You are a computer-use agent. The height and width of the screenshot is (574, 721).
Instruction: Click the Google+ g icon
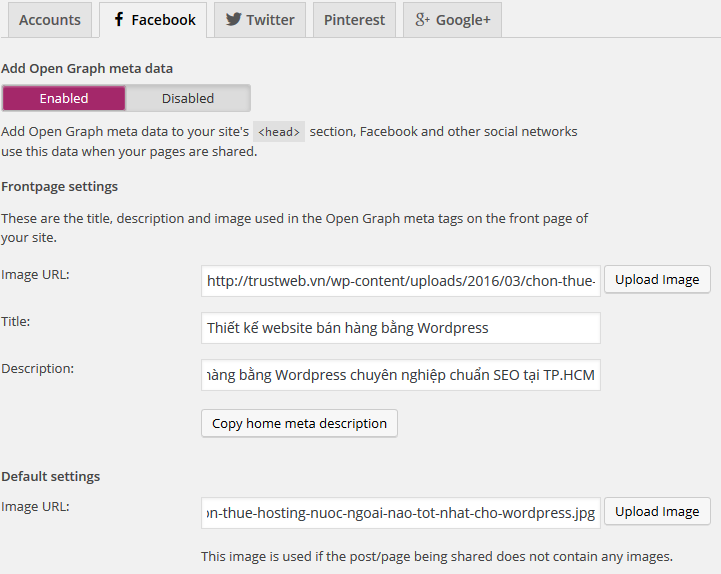click(x=422, y=19)
